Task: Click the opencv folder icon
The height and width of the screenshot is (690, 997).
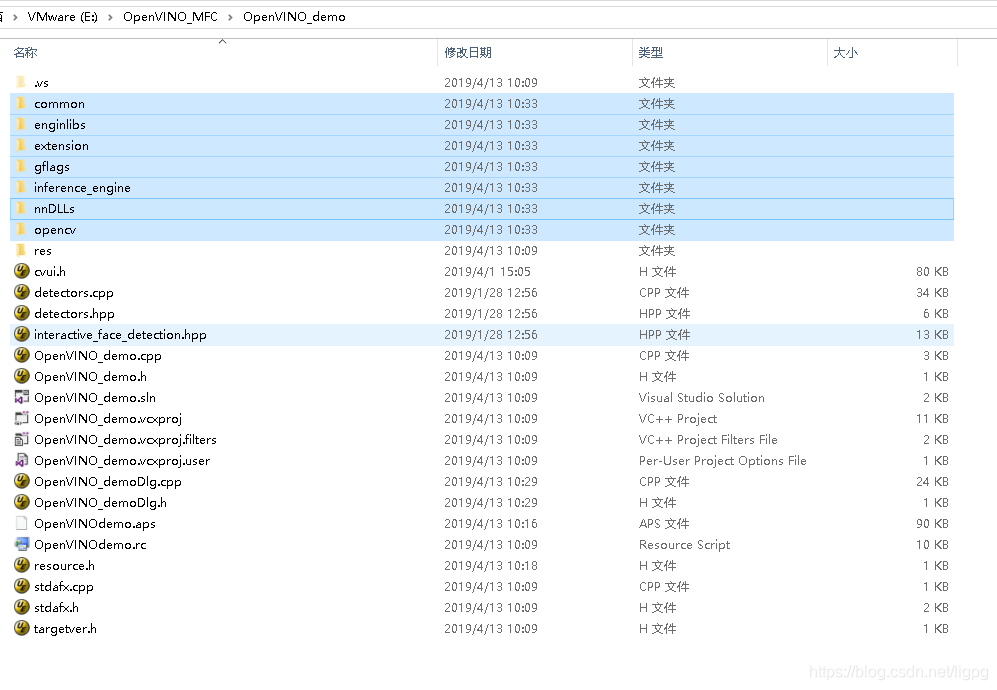Action: 21,229
